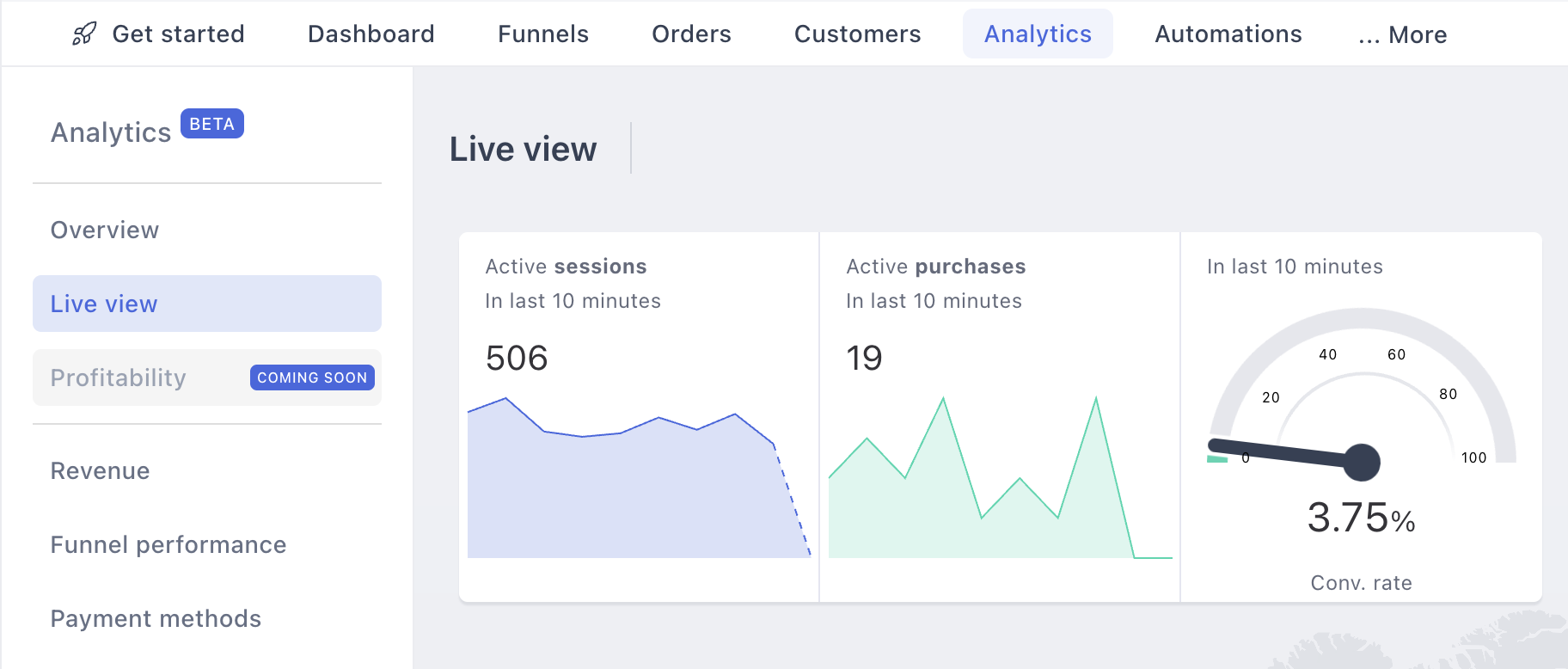Click the BETA badge next to Analytics
The image size is (1568, 669).
click(212, 124)
